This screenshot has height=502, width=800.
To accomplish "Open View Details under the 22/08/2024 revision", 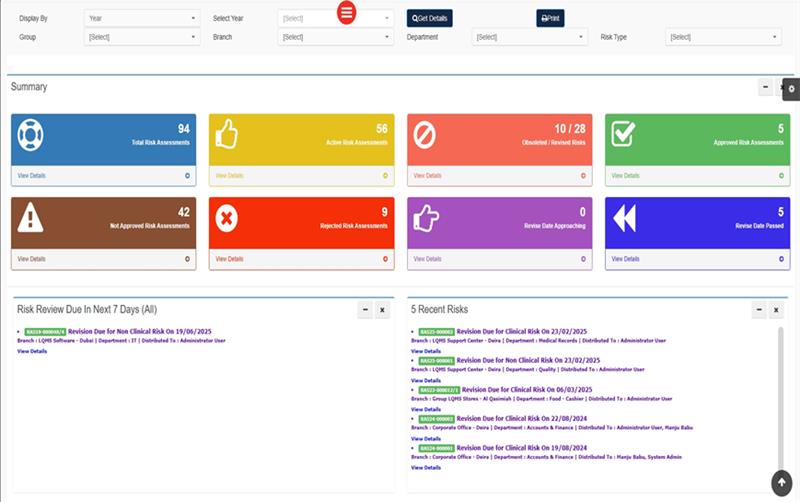I will [x=426, y=439].
